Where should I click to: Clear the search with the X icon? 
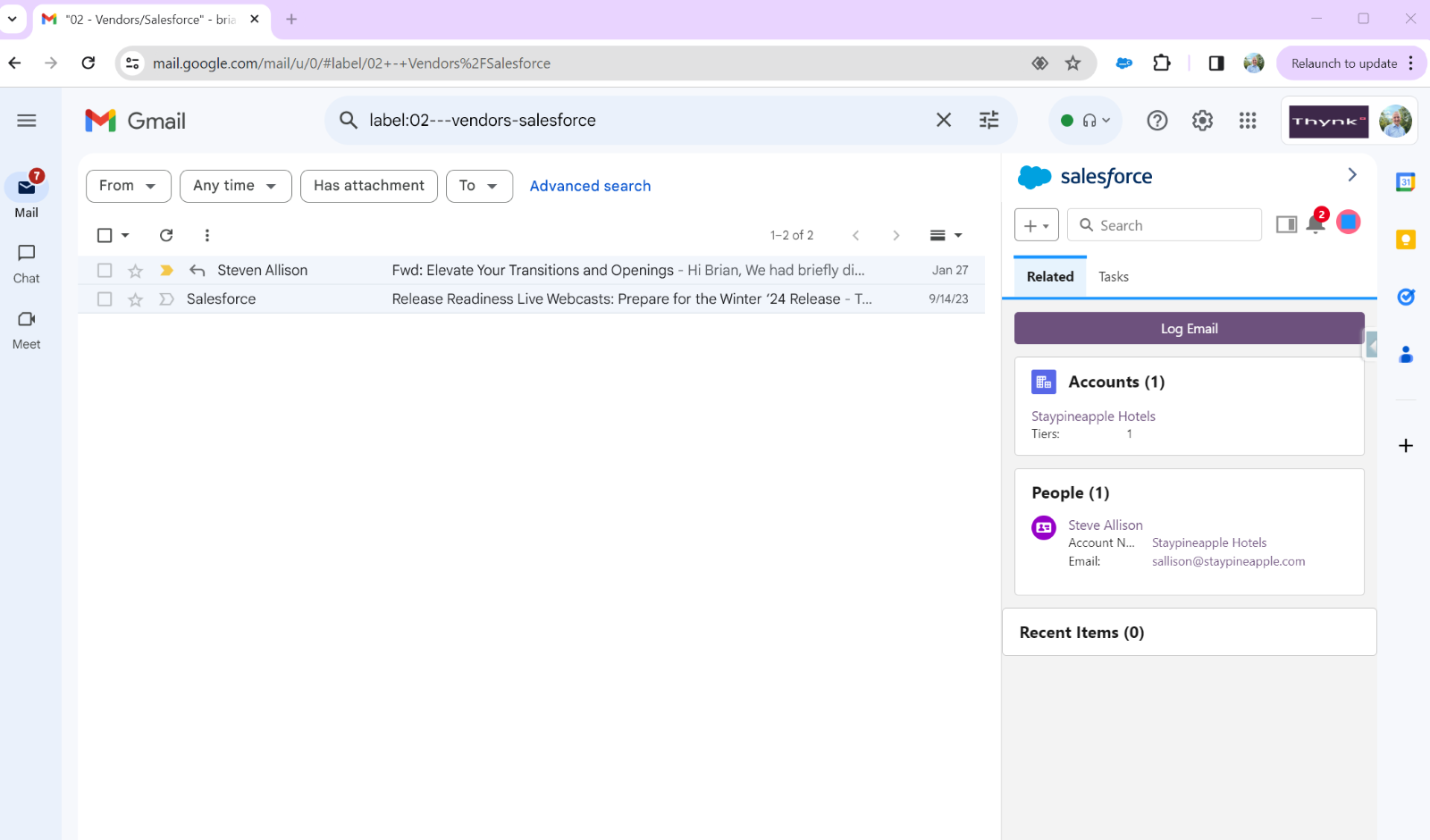(944, 120)
